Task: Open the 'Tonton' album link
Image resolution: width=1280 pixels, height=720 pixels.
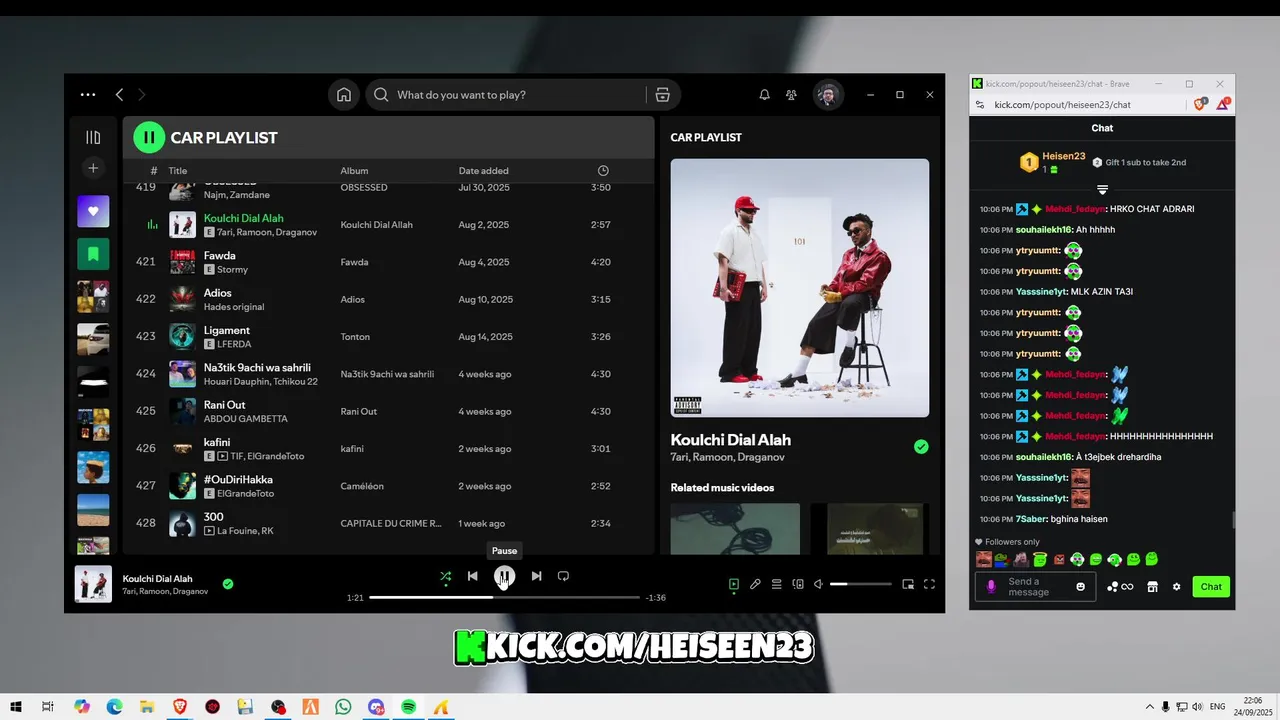Action: (354, 337)
